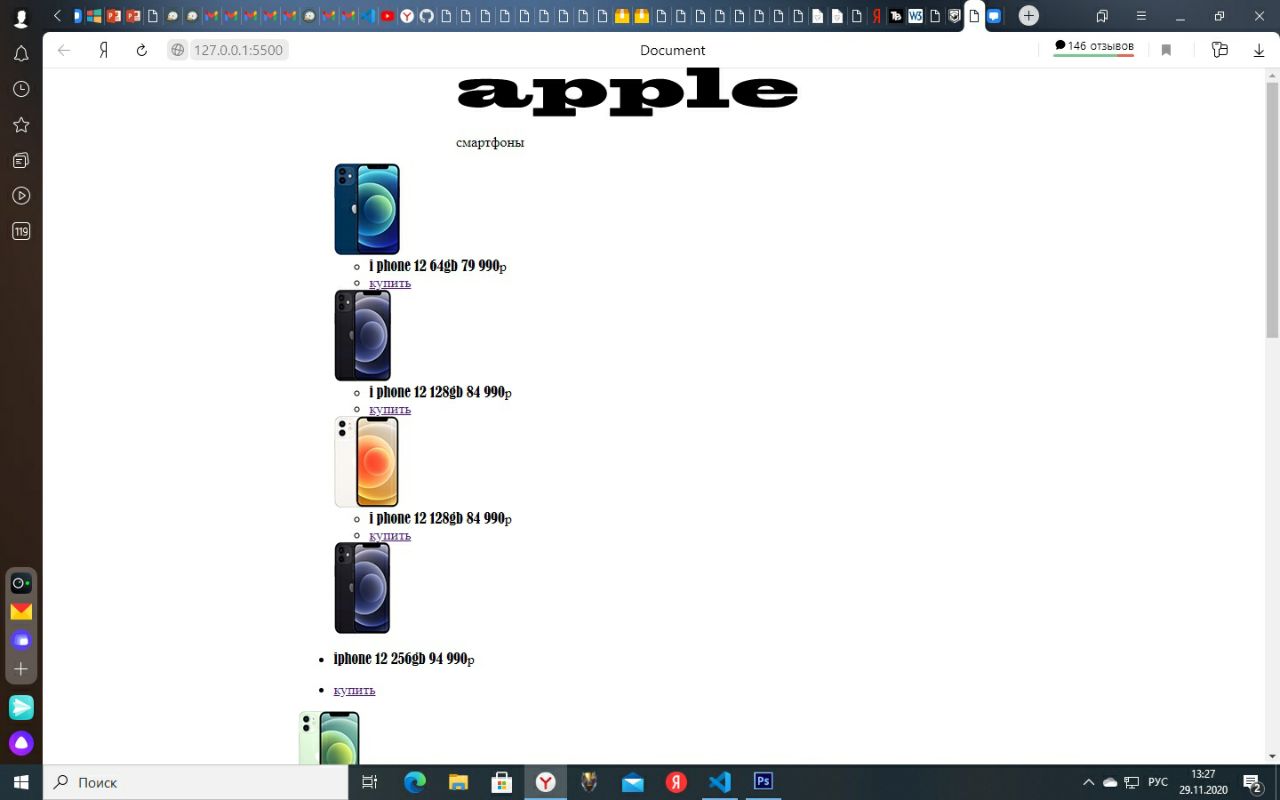The image size is (1280, 800).
Task: Open the extensions icon left of downloads
Action: pos(1219,50)
